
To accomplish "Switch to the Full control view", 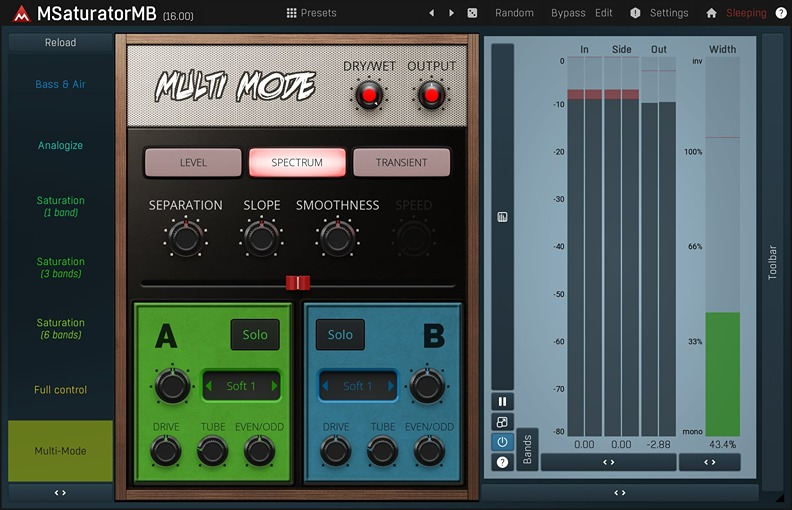I will (x=60, y=390).
